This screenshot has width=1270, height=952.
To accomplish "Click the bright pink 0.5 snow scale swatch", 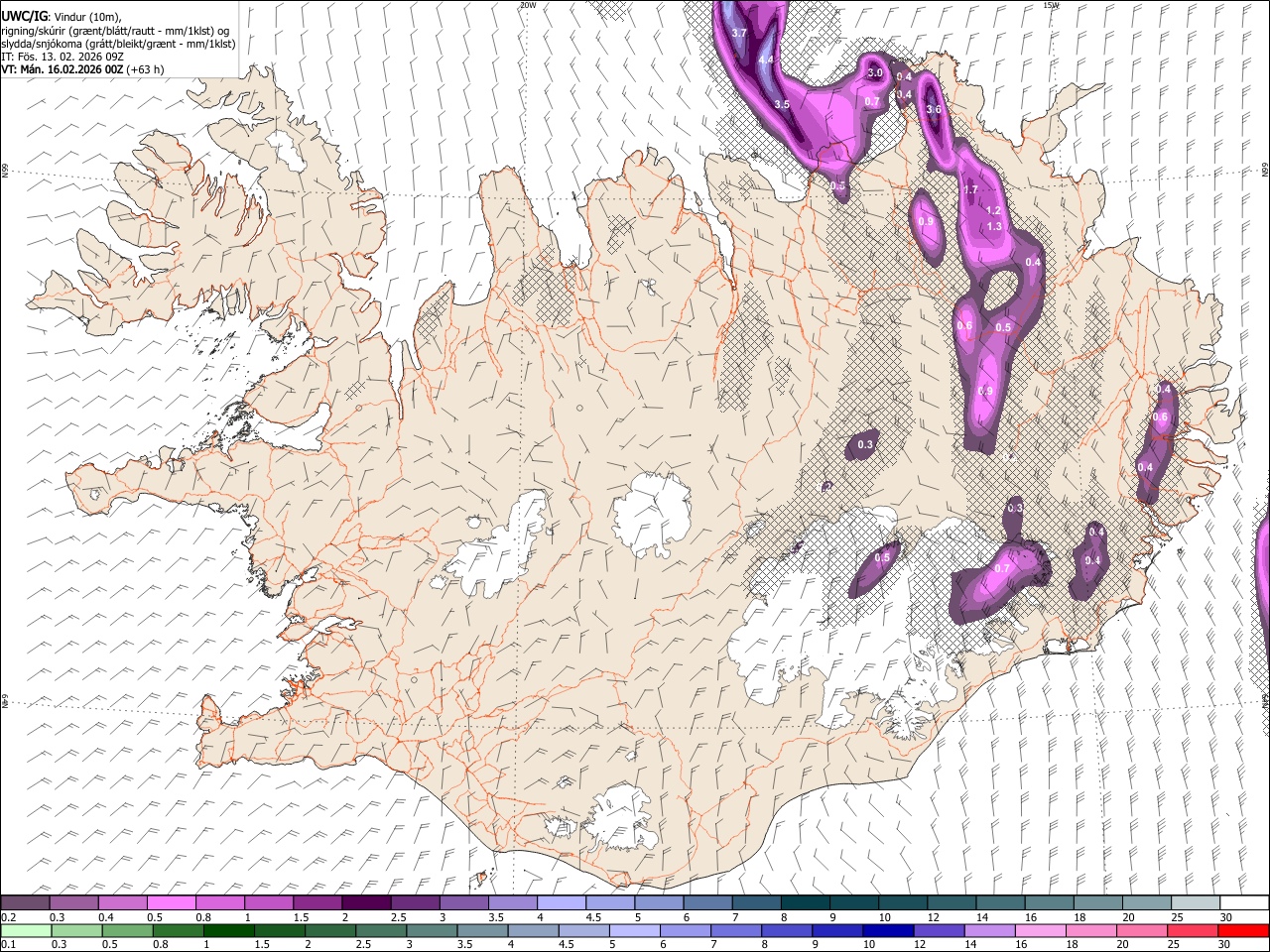I will pyautogui.click(x=171, y=902).
